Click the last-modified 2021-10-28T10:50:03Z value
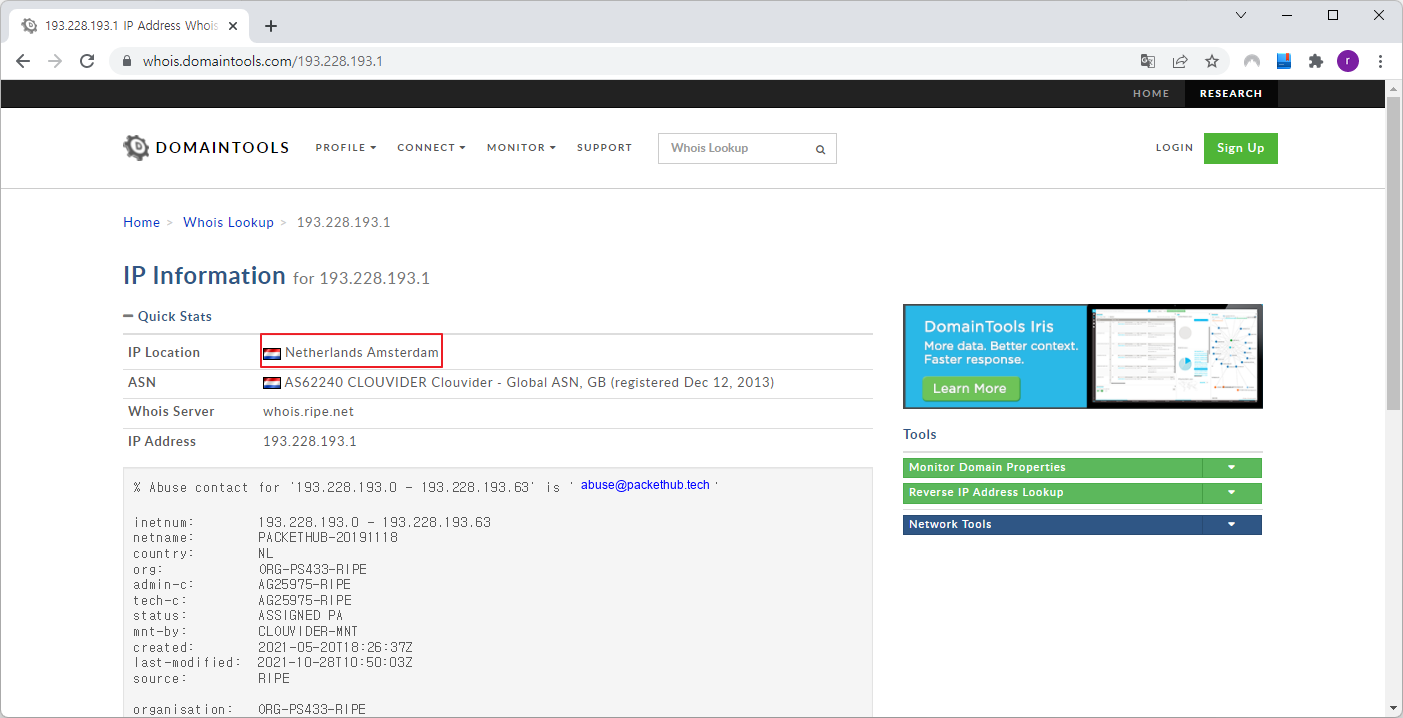1403x718 pixels. (x=335, y=663)
